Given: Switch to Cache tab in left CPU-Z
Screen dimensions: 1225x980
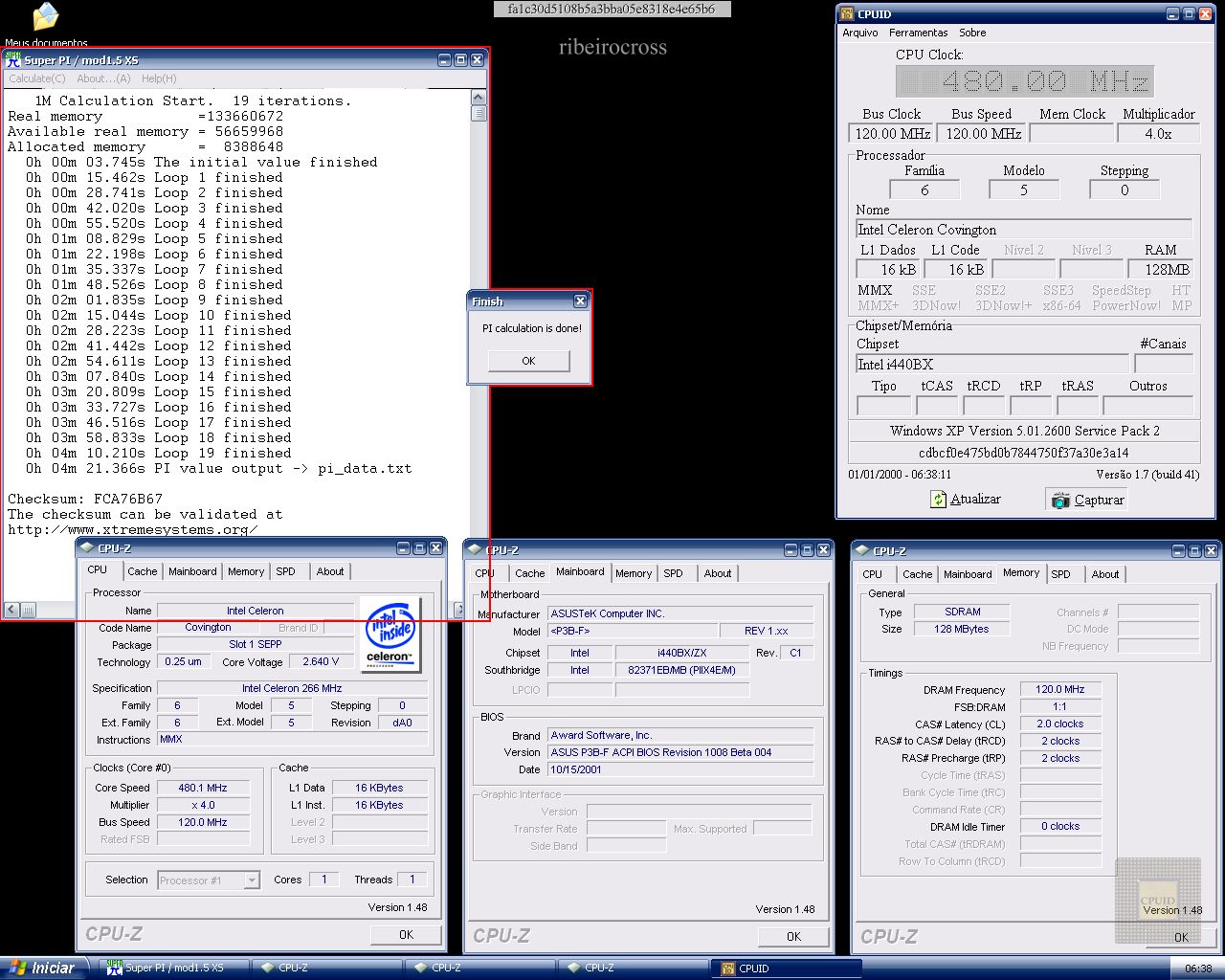Looking at the screenshot, I should click(143, 571).
